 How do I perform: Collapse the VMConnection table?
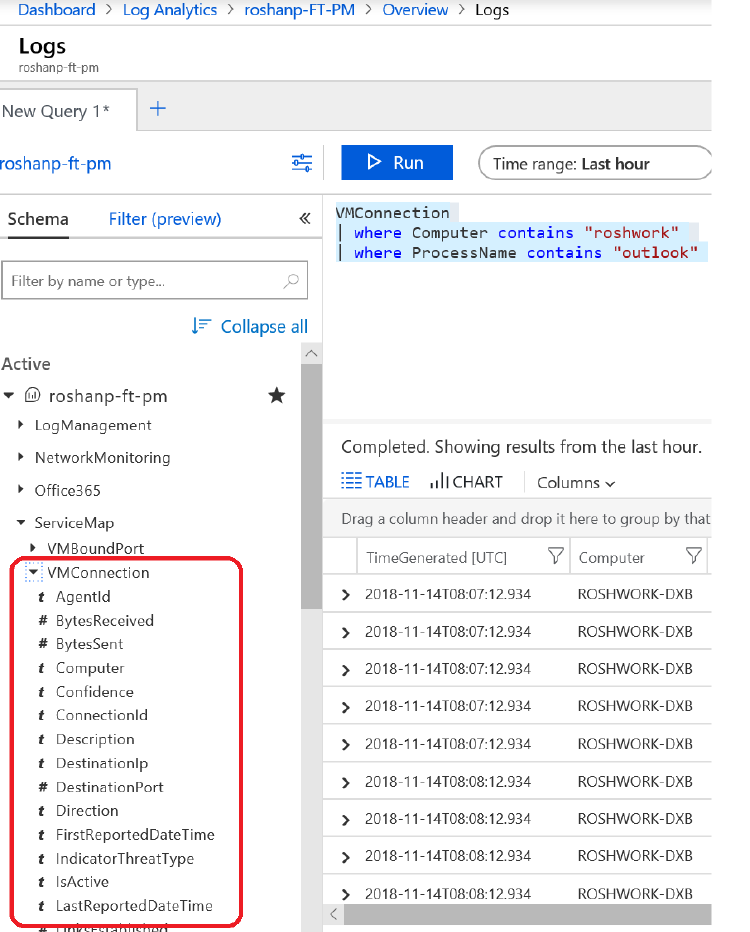[x=33, y=572]
